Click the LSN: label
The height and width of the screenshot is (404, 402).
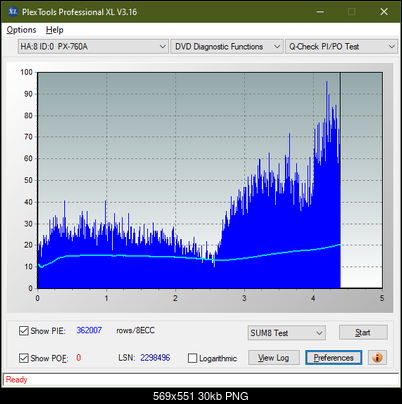coord(127,358)
